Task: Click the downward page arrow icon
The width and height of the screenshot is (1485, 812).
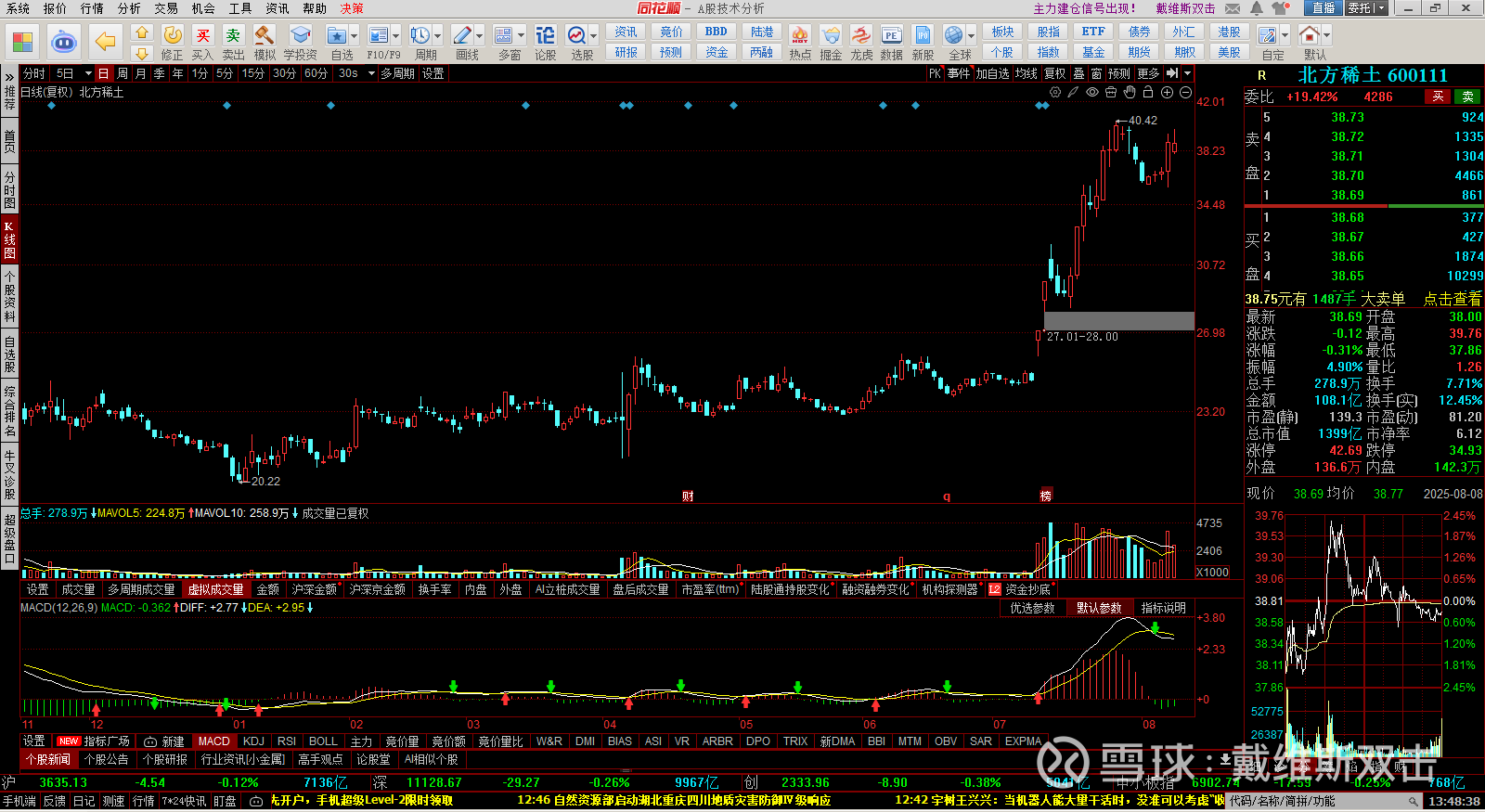Action: coord(141,53)
